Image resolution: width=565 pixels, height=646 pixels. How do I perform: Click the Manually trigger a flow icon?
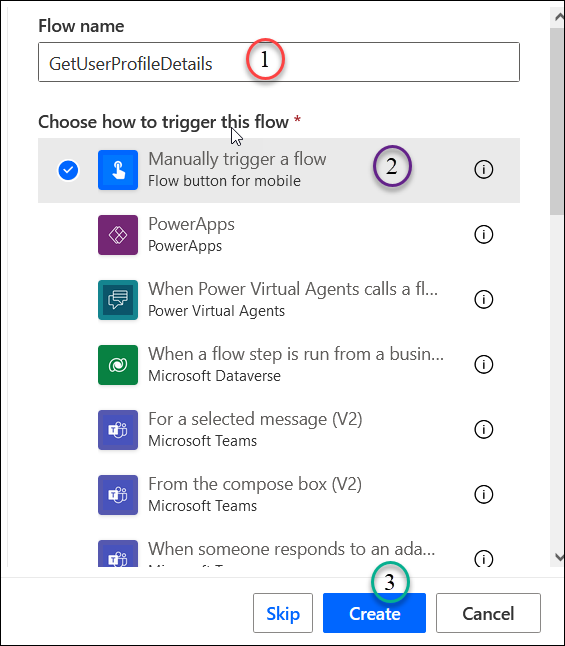(118, 170)
